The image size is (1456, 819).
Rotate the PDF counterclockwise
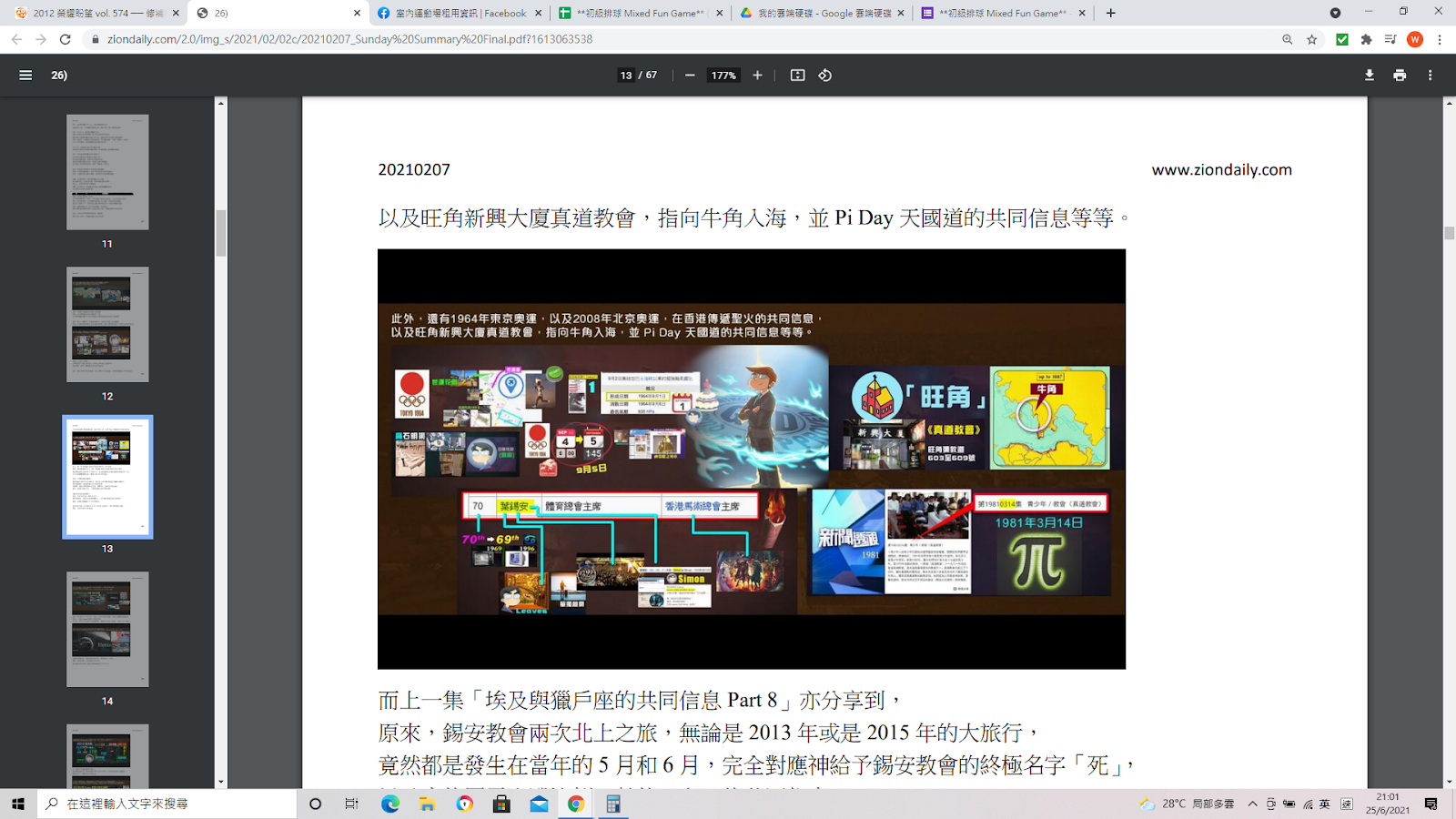pyautogui.click(x=825, y=76)
